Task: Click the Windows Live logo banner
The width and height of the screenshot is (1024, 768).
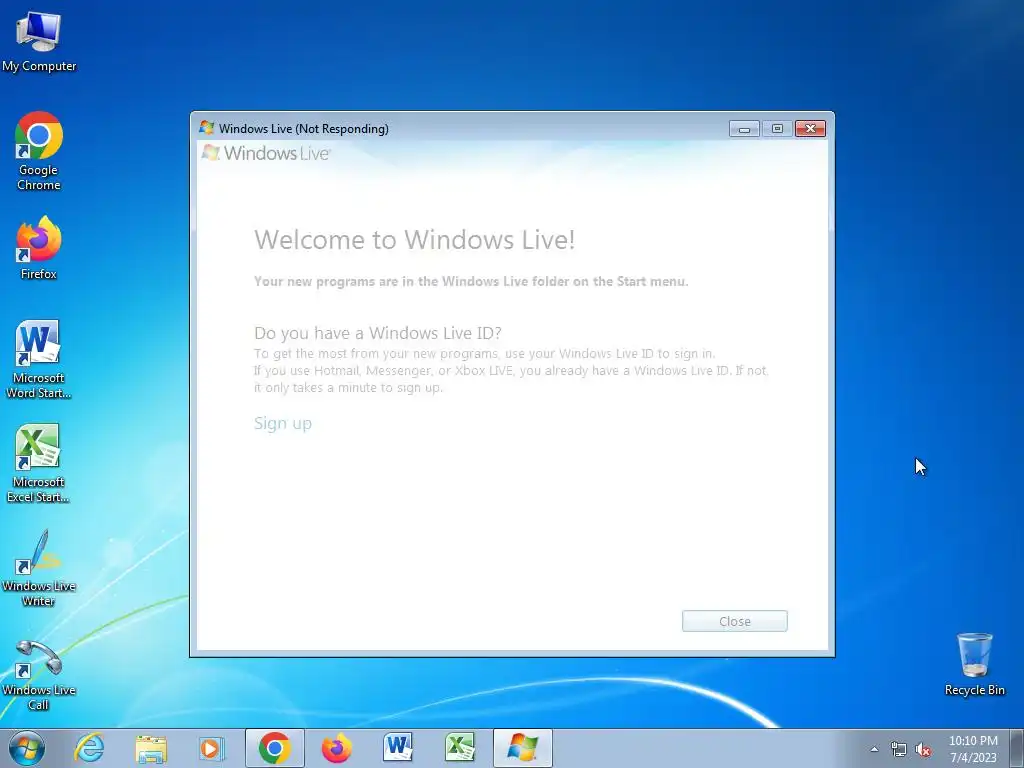Action: 266,153
